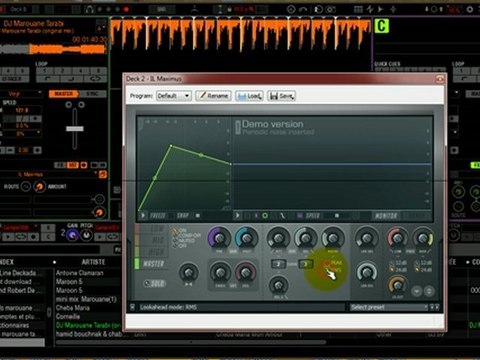Click the pink-ringed ceiling knob
Viewport: 480px width, 360px height.
click(x=246, y=272)
